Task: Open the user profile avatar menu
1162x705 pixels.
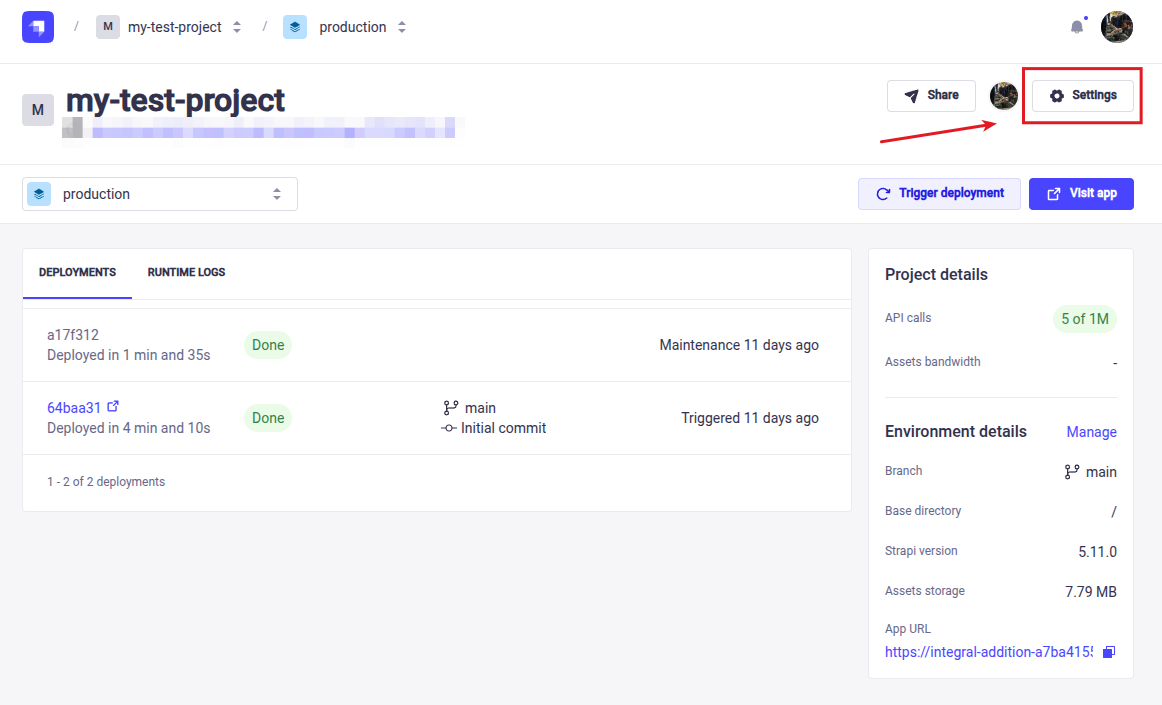Action: 1116,27
